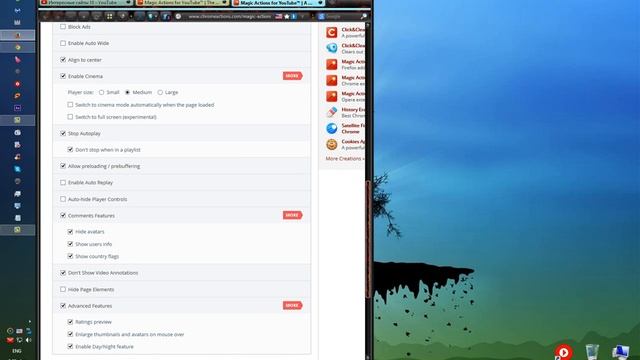Open the Magic Actions Firefox add-on icon
Screen dimensions: 640x360
tap(331, 64)
